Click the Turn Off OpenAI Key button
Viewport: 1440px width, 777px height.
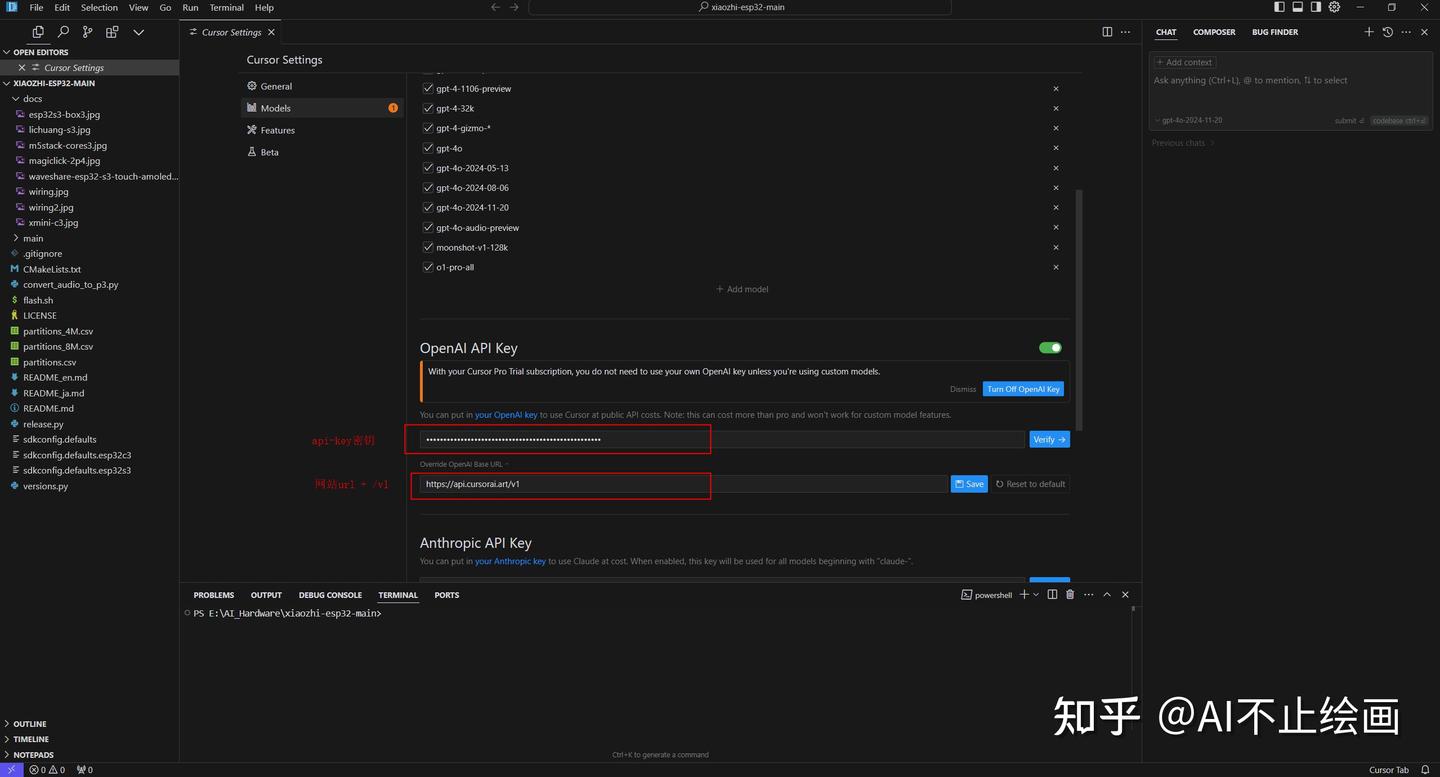click(1023, 388)
